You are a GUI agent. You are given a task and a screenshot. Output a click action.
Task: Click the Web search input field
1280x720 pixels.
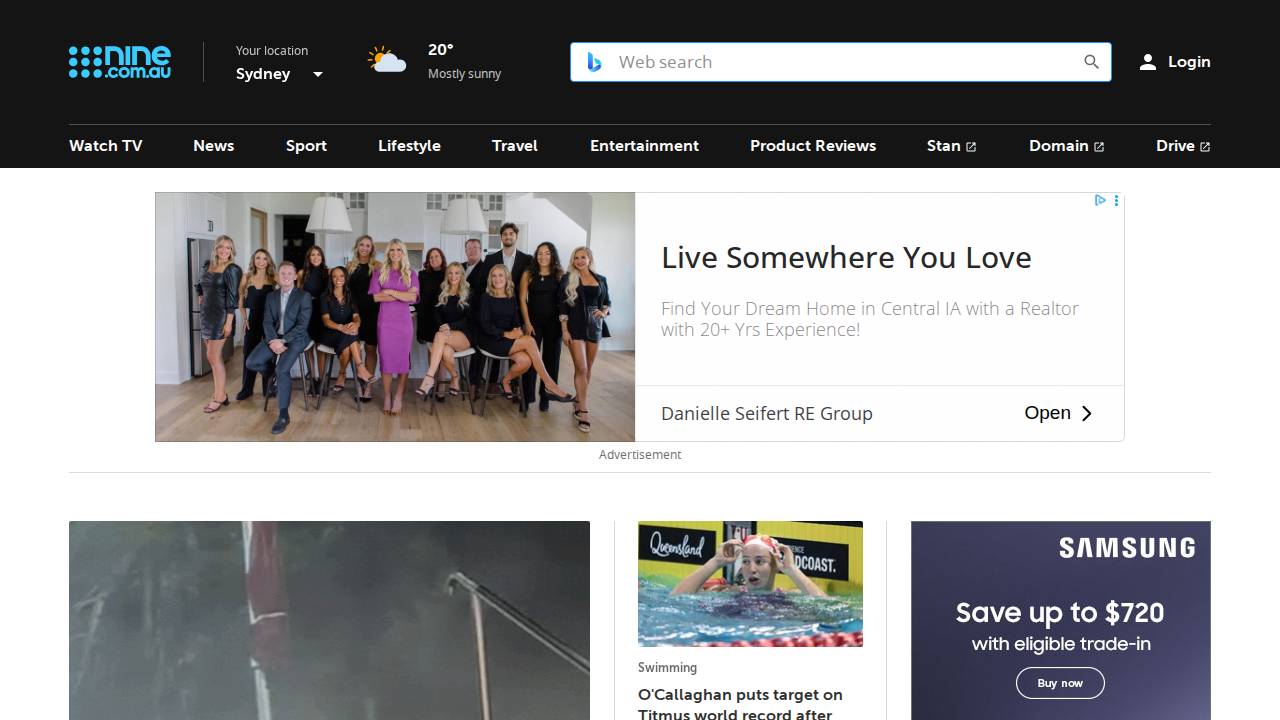click(x=840, y=62)
